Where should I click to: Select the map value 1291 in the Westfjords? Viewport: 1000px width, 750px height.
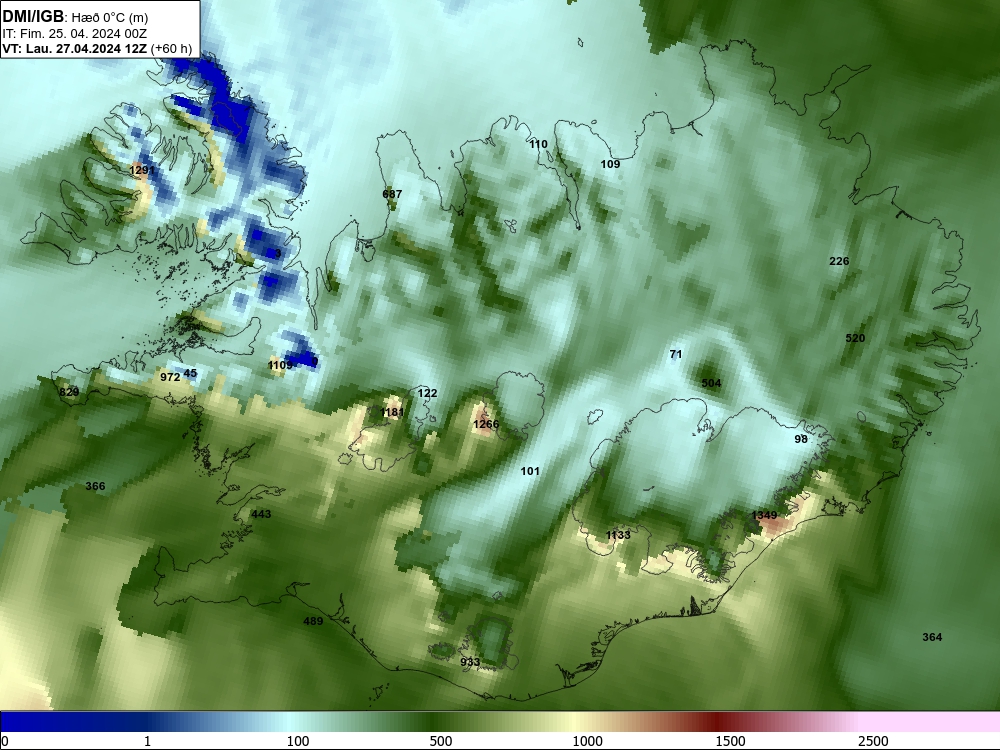[x=142, y=170]
